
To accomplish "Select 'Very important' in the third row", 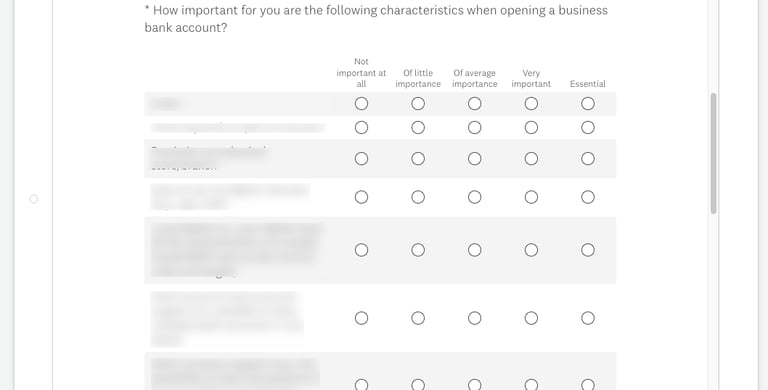I will [531, 159].
